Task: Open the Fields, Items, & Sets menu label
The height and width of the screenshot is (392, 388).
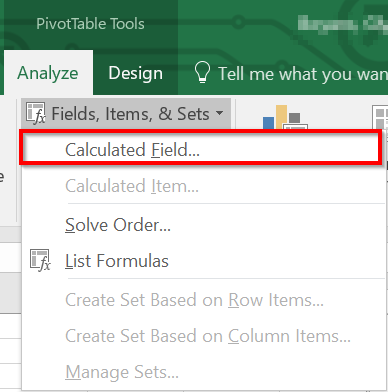Action: [x=130, y=114]
